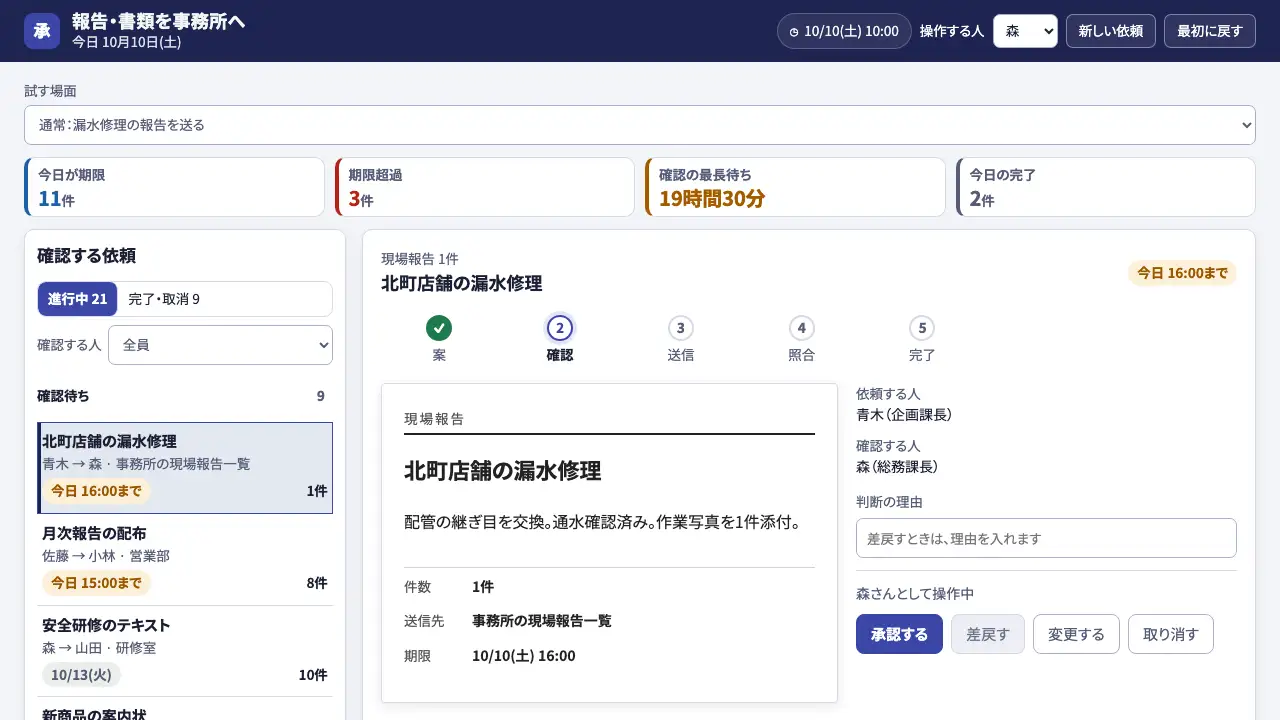Viewport: 1280px width, 720px height.
Task: Open the 操作する人 dropdown showing 森
Action: coord(1025,31)
